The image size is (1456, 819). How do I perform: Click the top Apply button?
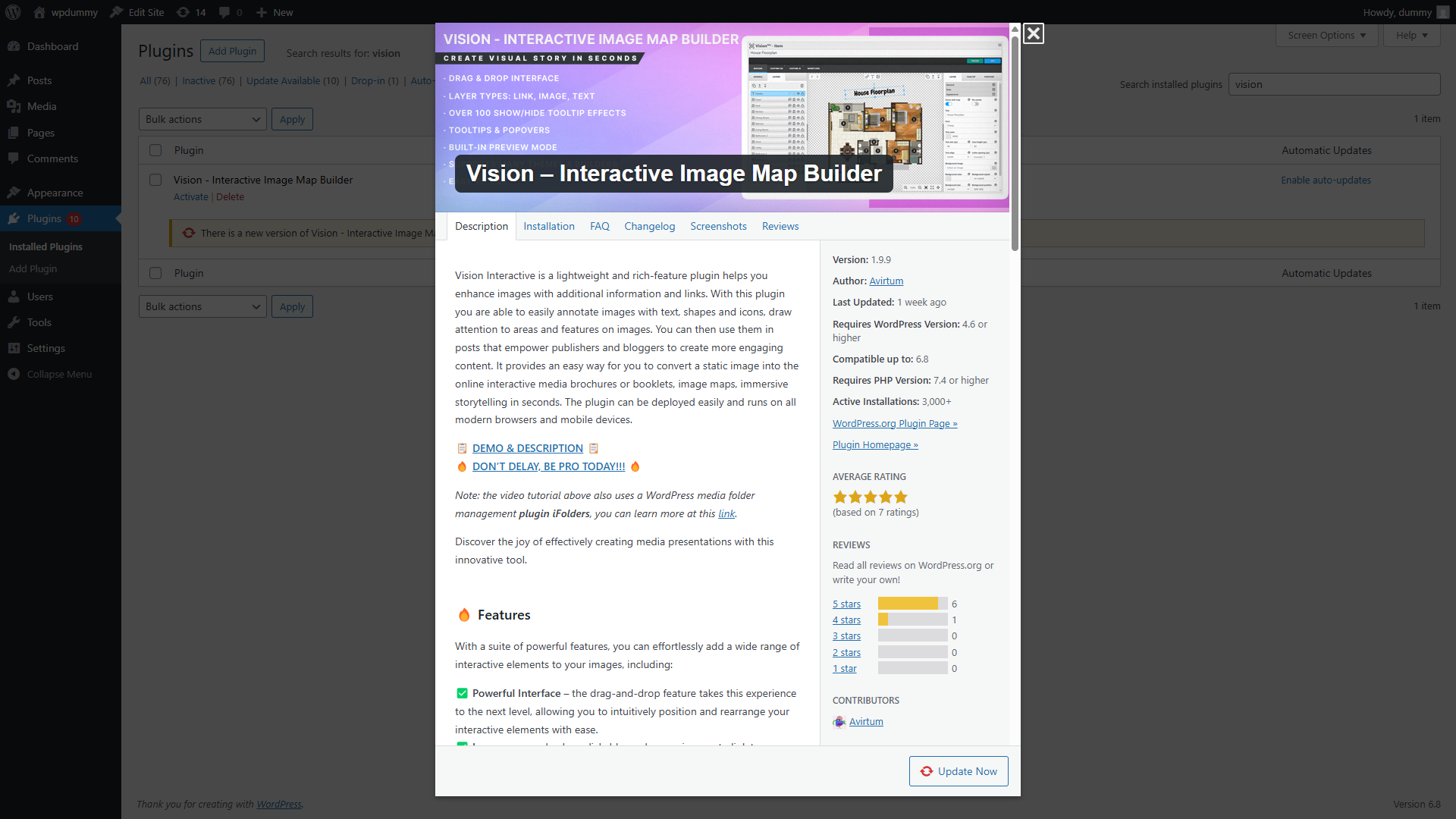coord(292,119)
